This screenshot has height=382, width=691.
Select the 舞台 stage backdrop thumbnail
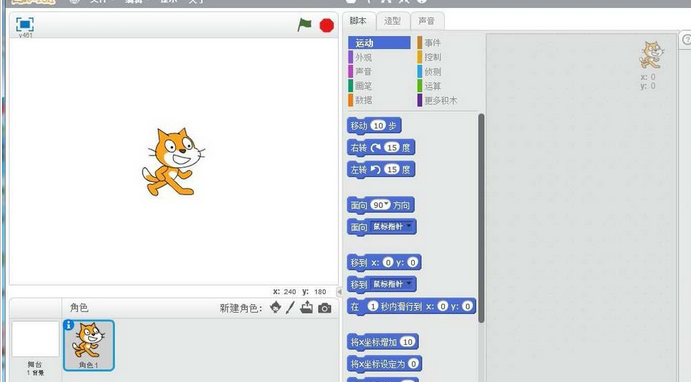tap(35, 338)
